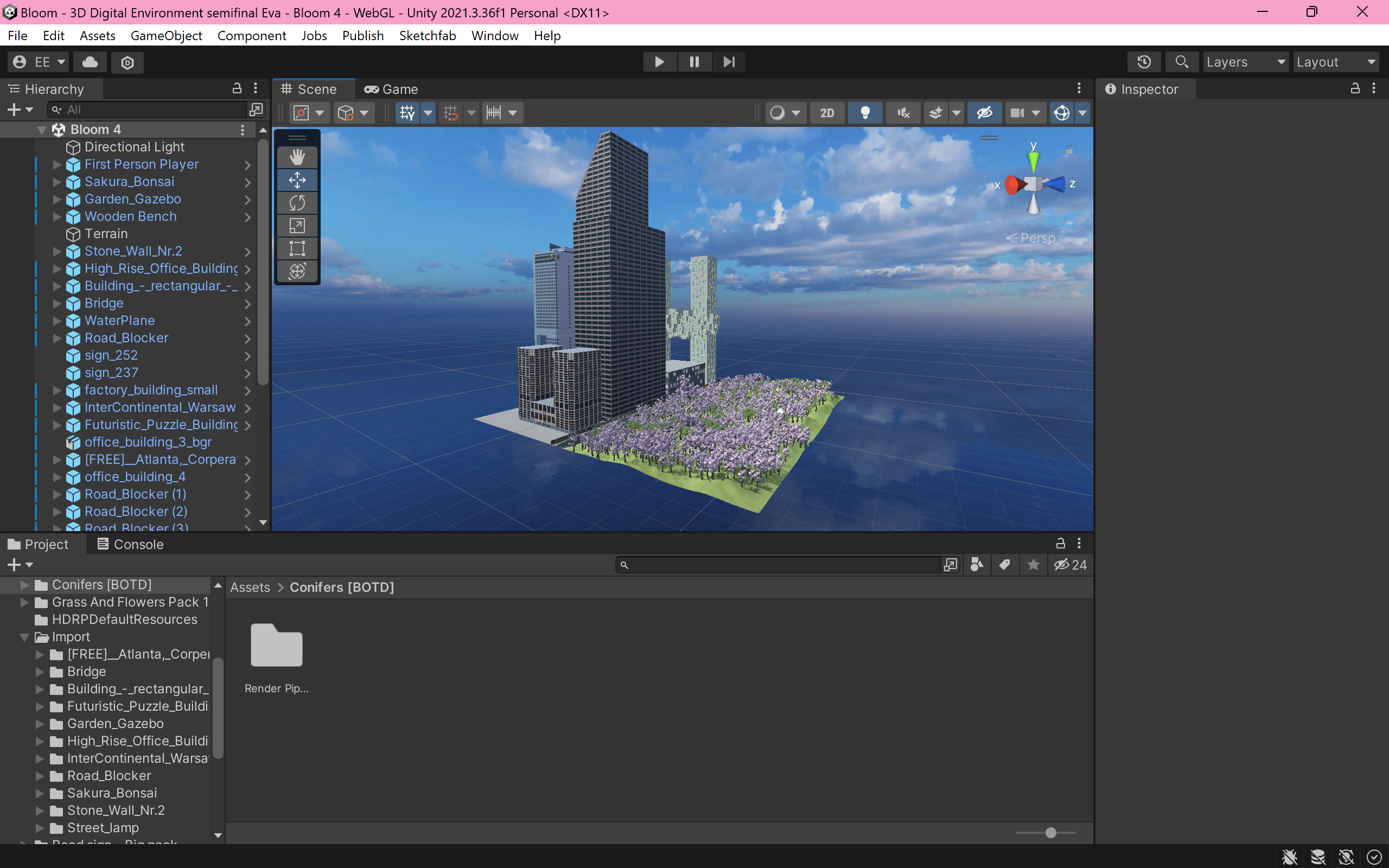Click the Hierarchy search field
Viewport: 1389px width, 868px height.
[148, 109]
